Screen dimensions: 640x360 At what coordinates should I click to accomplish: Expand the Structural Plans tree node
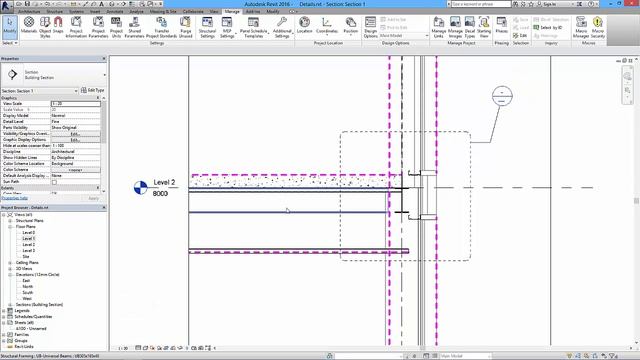[x=10, y=220]
